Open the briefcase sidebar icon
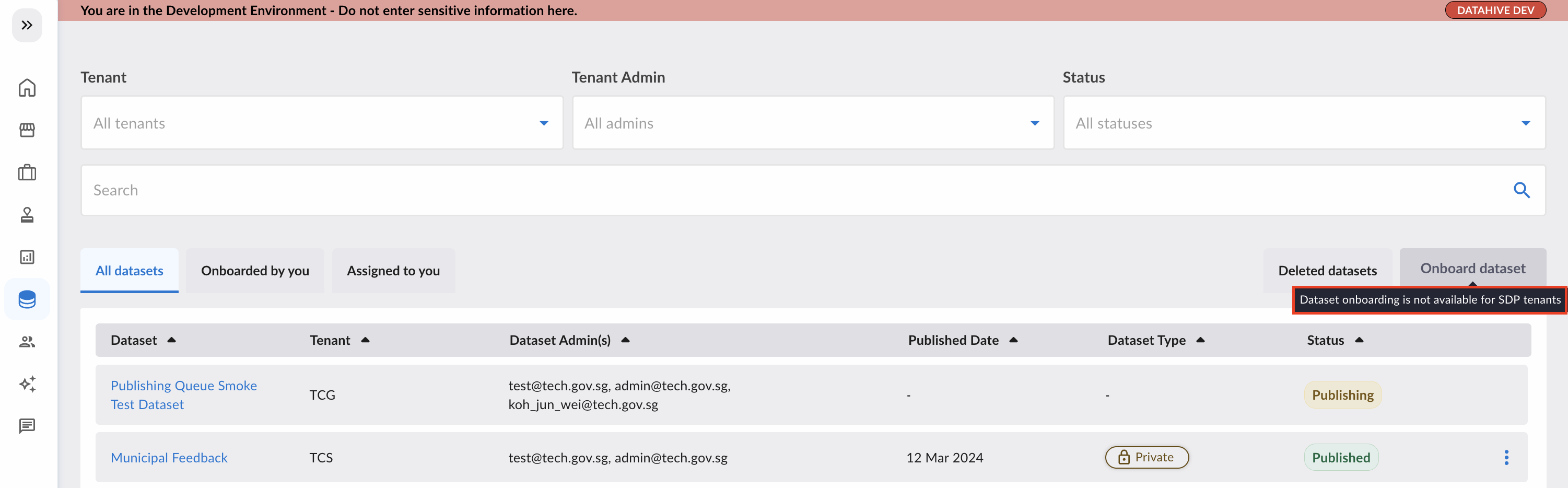The height and width of the screenshot is (488, 1568). (27, 172)
